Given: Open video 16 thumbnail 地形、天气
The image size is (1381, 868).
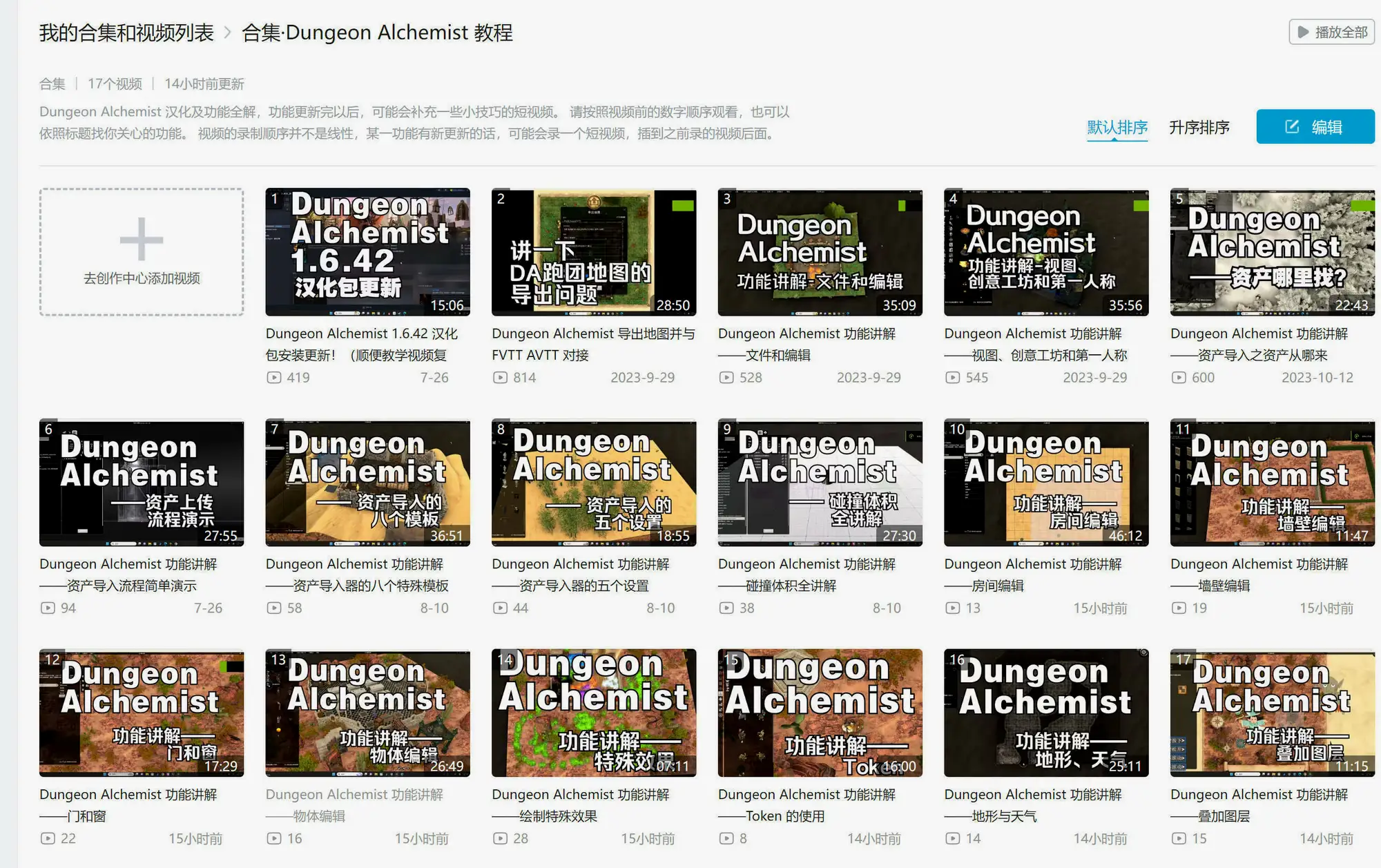Looking at the screenshot, I should point(1046,713).
